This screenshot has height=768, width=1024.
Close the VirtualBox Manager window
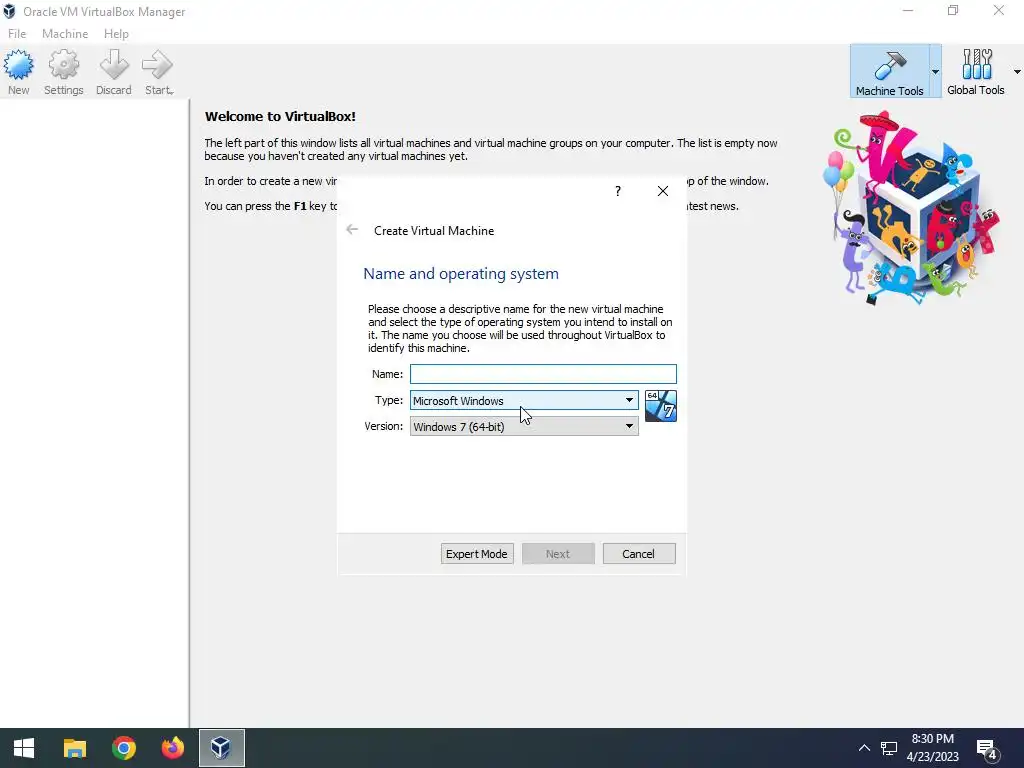[999, 10]
